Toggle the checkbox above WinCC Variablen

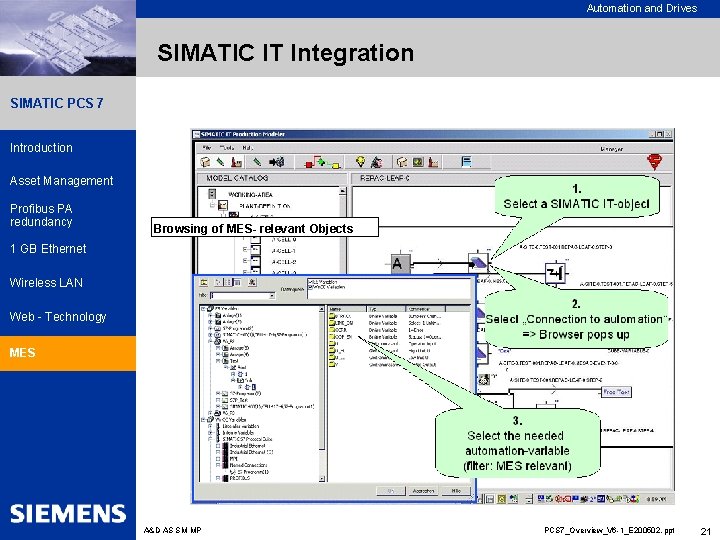click(x=310, y=282)
